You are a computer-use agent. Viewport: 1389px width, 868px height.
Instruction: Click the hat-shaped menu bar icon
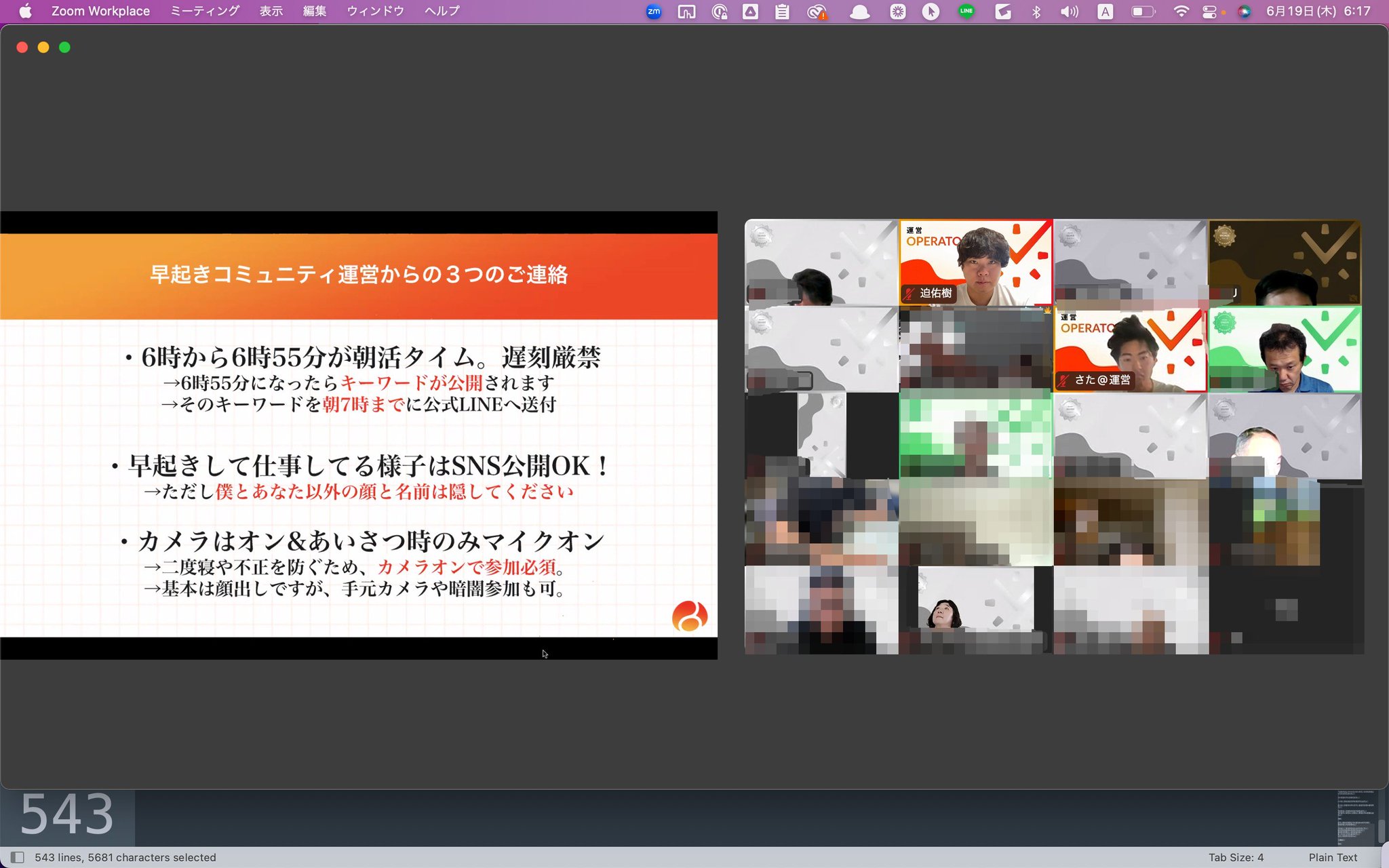tap(859, 12)
